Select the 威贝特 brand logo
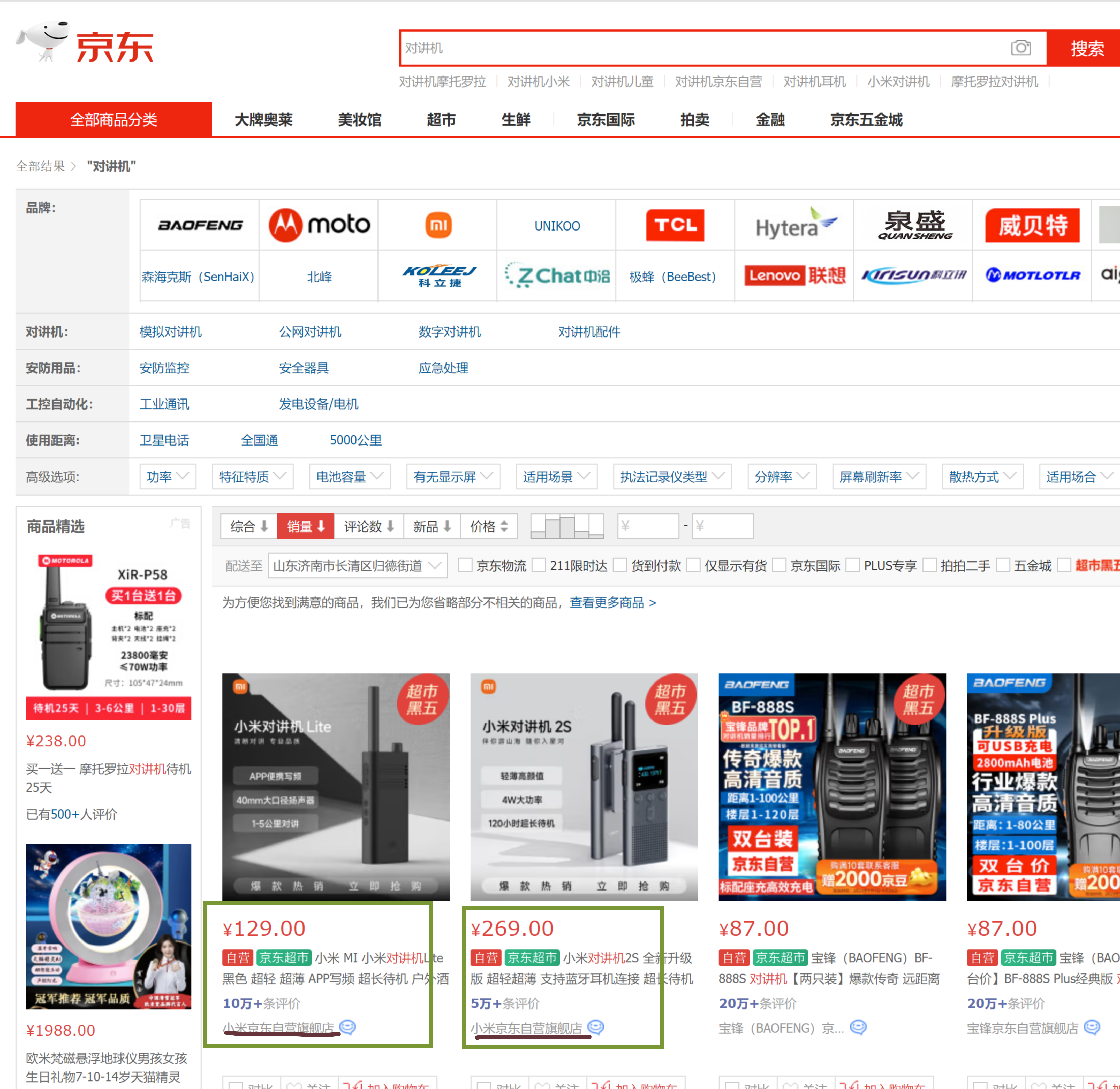 pos(1032,225)
